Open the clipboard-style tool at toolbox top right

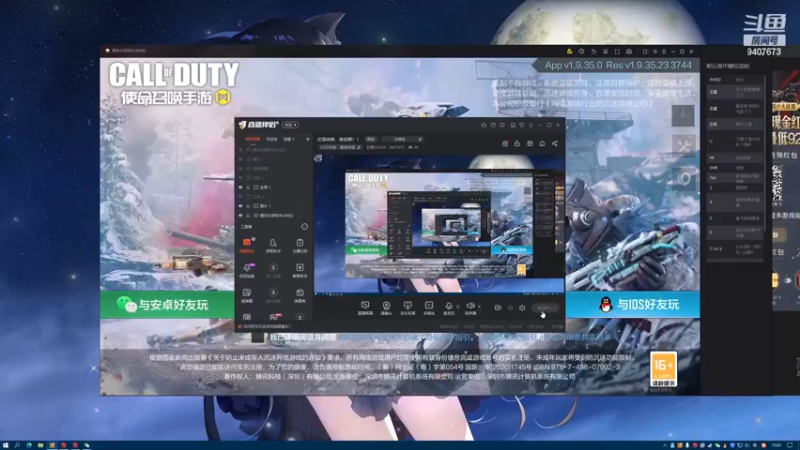click(299, 244)
